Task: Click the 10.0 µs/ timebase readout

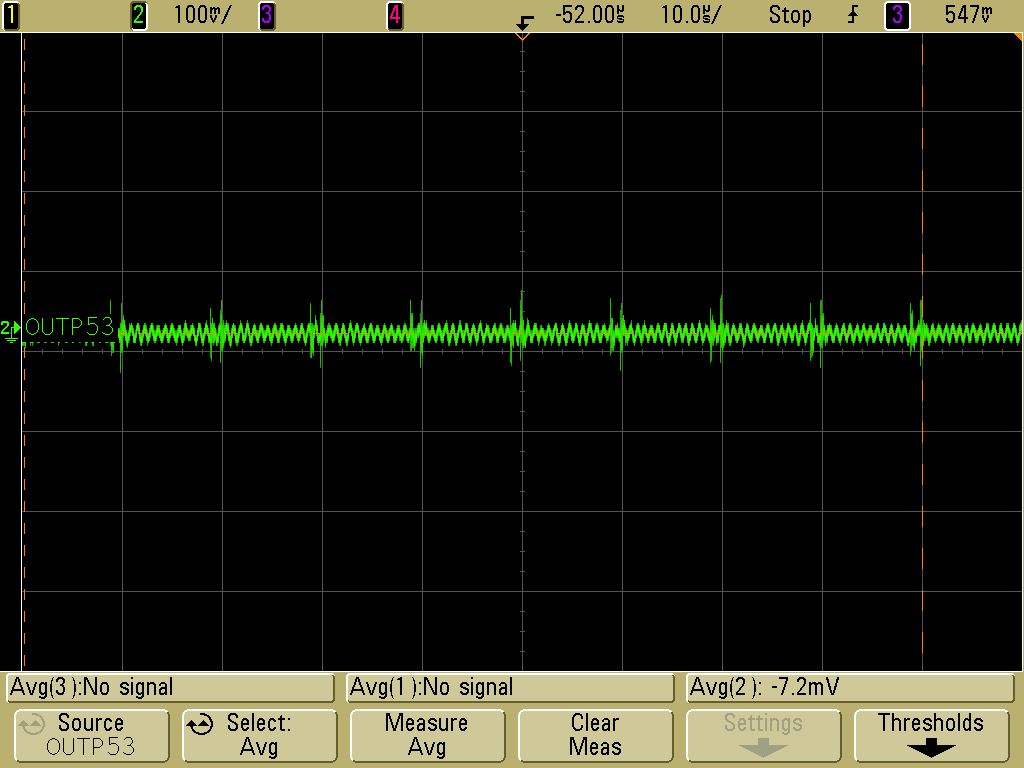Action: (690, 14)
